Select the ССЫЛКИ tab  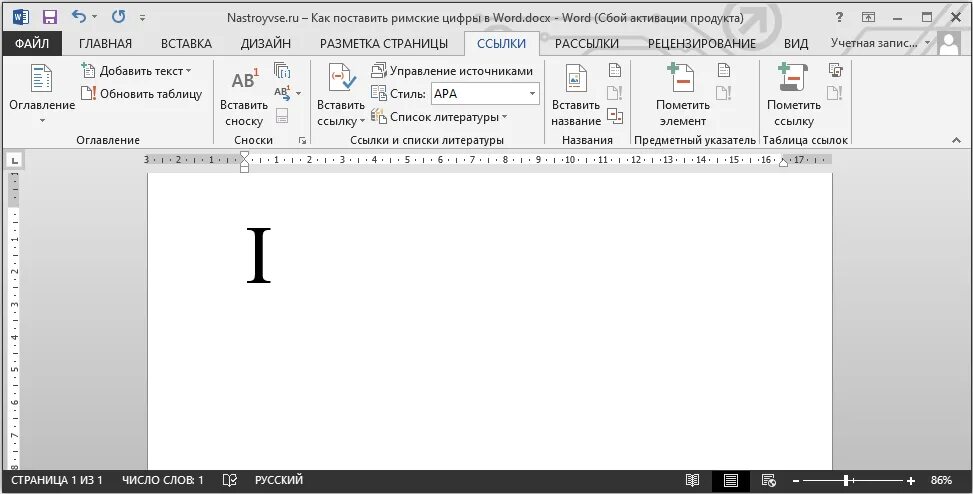[x=501, y=43]
